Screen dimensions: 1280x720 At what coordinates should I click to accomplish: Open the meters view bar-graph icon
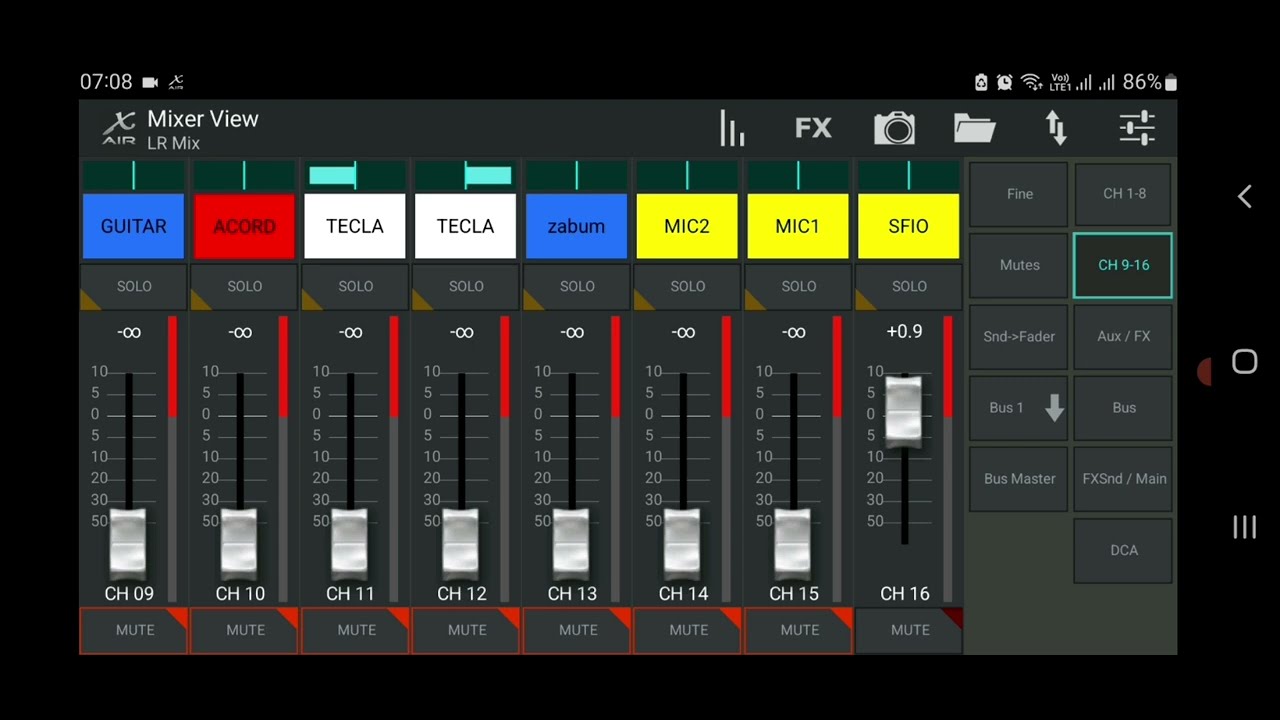click(x=732, y=128)
